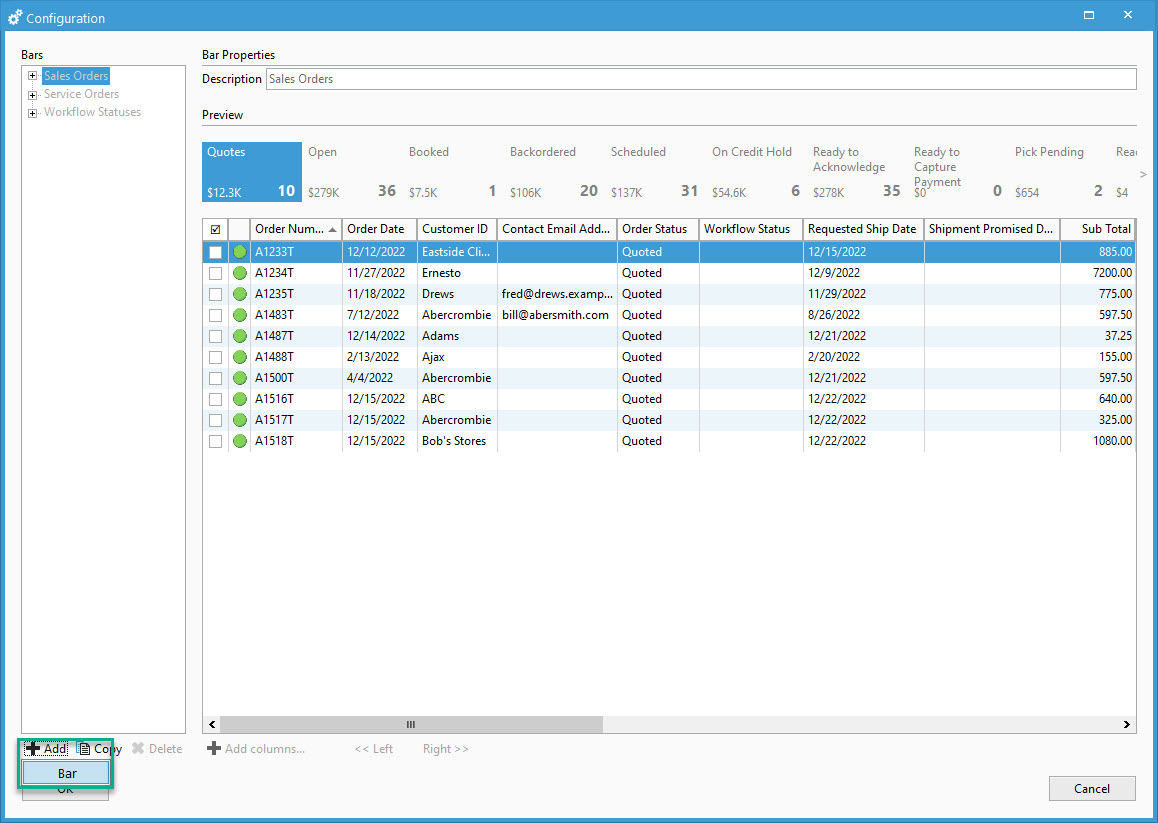Toggle the select-all checkbox in grid header
The image size is (1158, 823).
215,229
